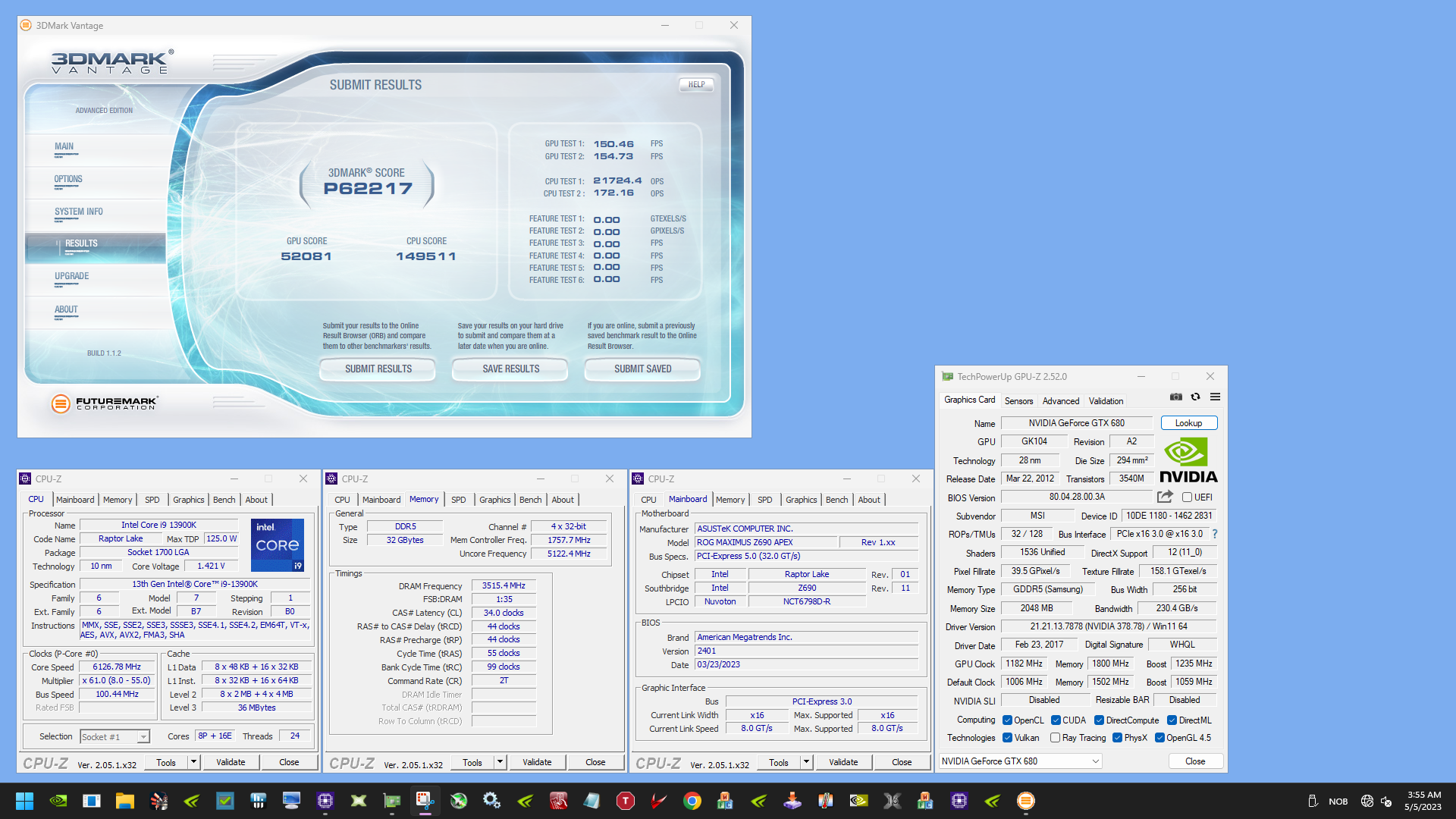Viewport: 1456px width, 819px height.
Task: Open SYSTEM INFO in 3DMark Vantage sidebar
Action: tap(79, 212)
